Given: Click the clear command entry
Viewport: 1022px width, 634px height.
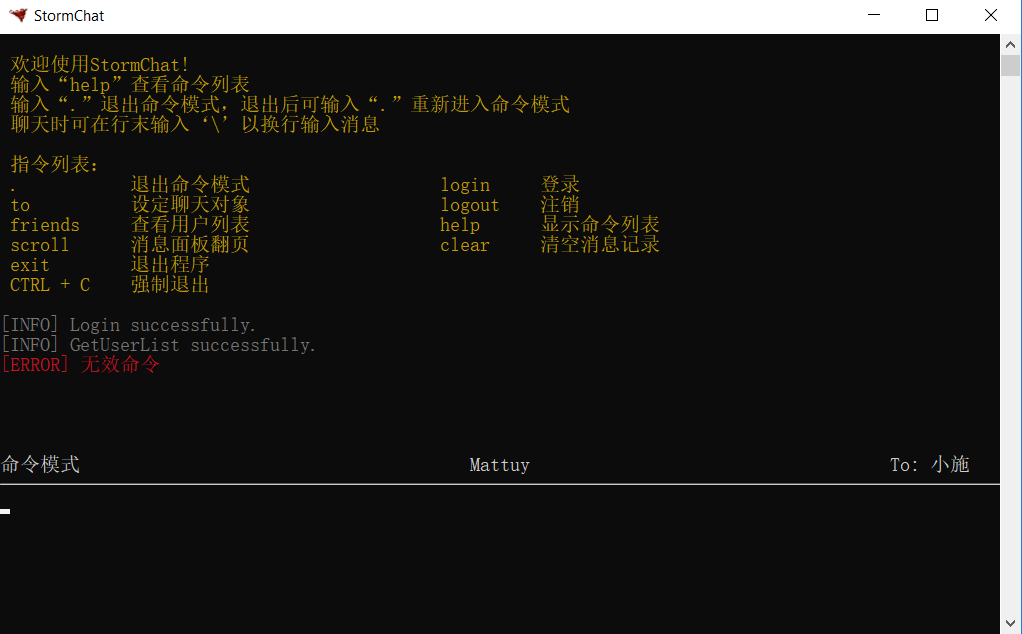Looking at the screenshot, I should pos(465,246).
